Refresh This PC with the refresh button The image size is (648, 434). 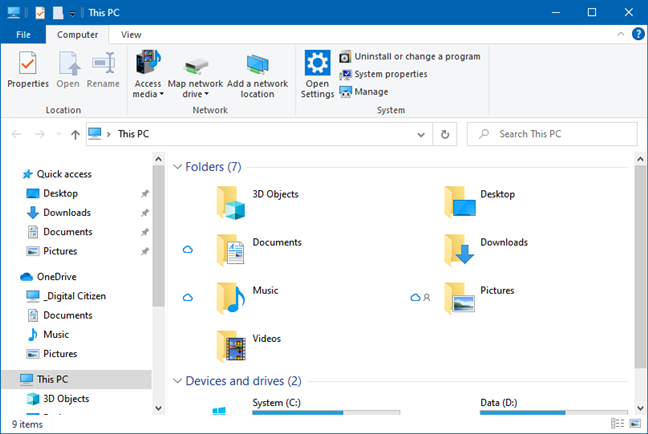tap(445, 134)
